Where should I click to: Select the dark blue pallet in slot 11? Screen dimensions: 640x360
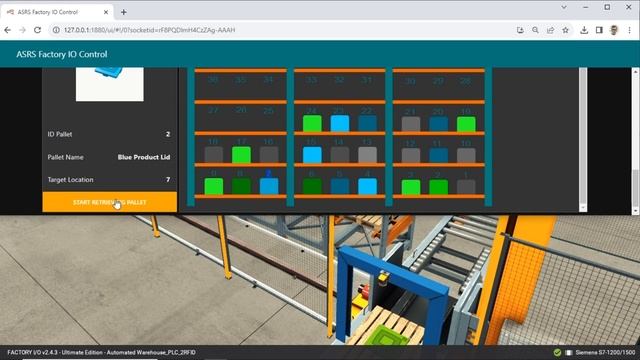(x=438, y=155)
